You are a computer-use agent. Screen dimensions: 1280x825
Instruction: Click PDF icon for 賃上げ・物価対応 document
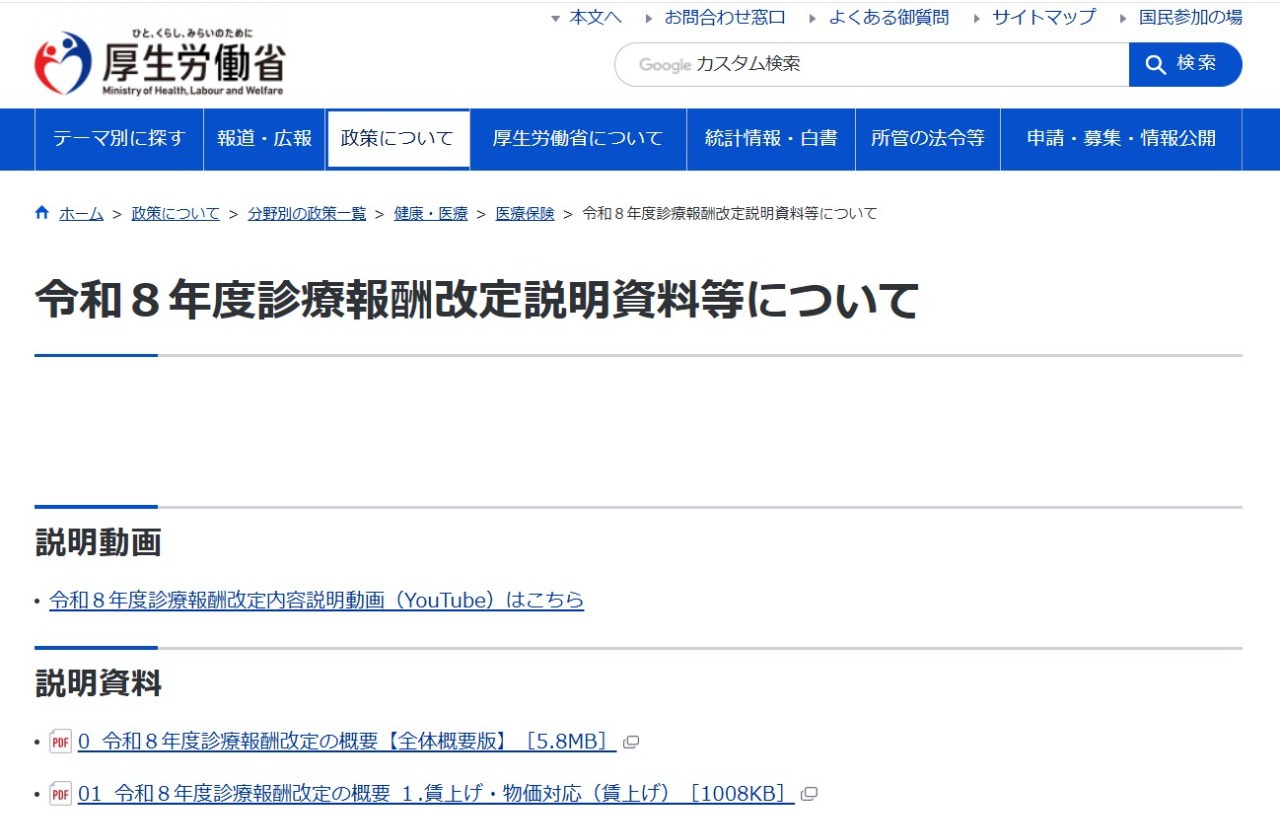61,795
